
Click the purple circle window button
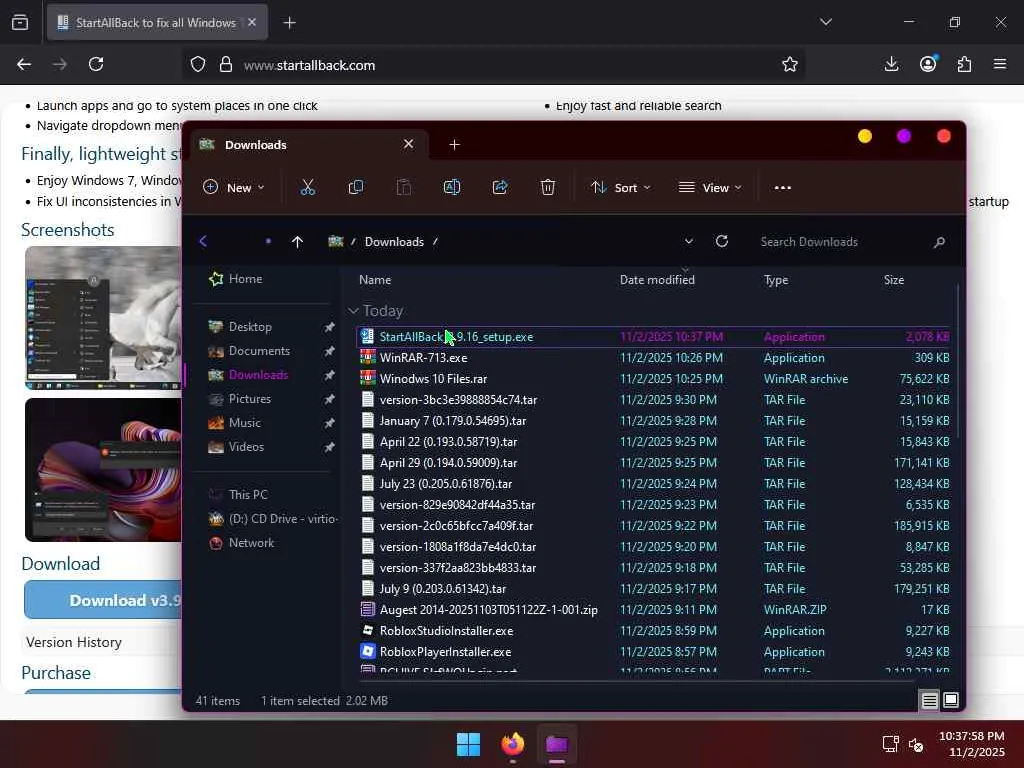coord(904,136)
